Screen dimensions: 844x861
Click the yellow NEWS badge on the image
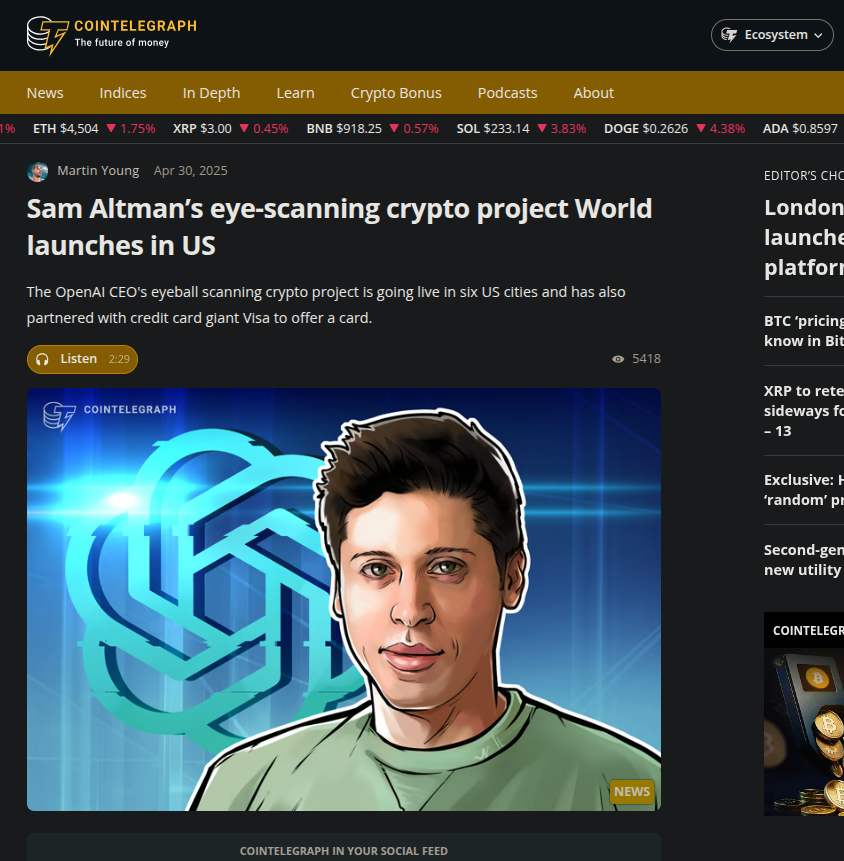coord(631,791)
